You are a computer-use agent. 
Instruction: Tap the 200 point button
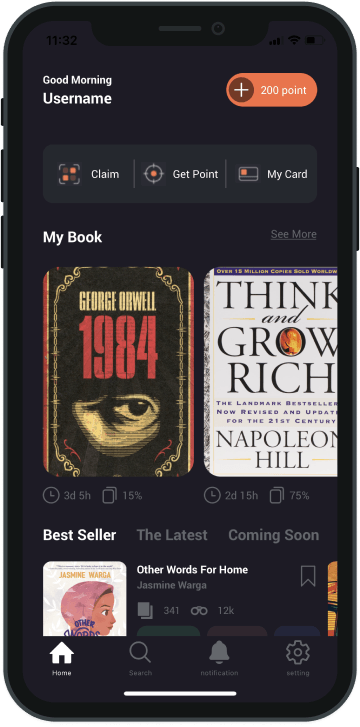[x=272, y=90]
